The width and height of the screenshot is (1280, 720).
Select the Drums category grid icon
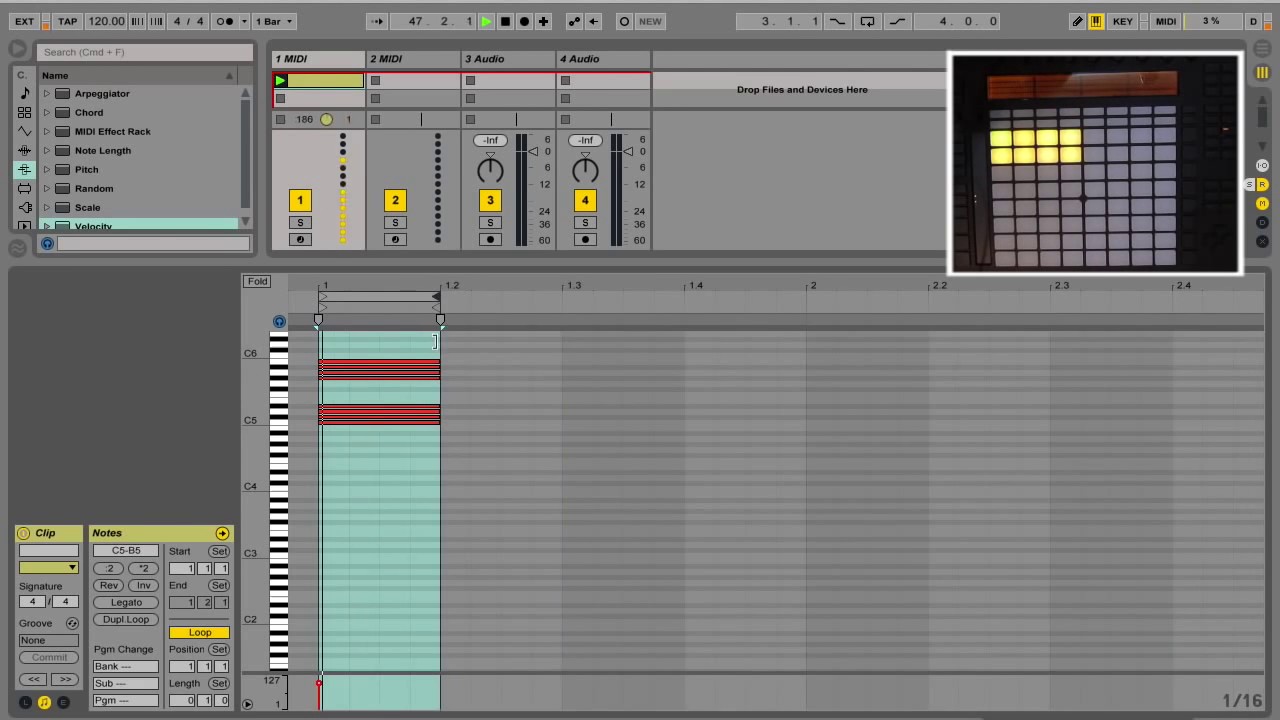click(x=25, y=112)
